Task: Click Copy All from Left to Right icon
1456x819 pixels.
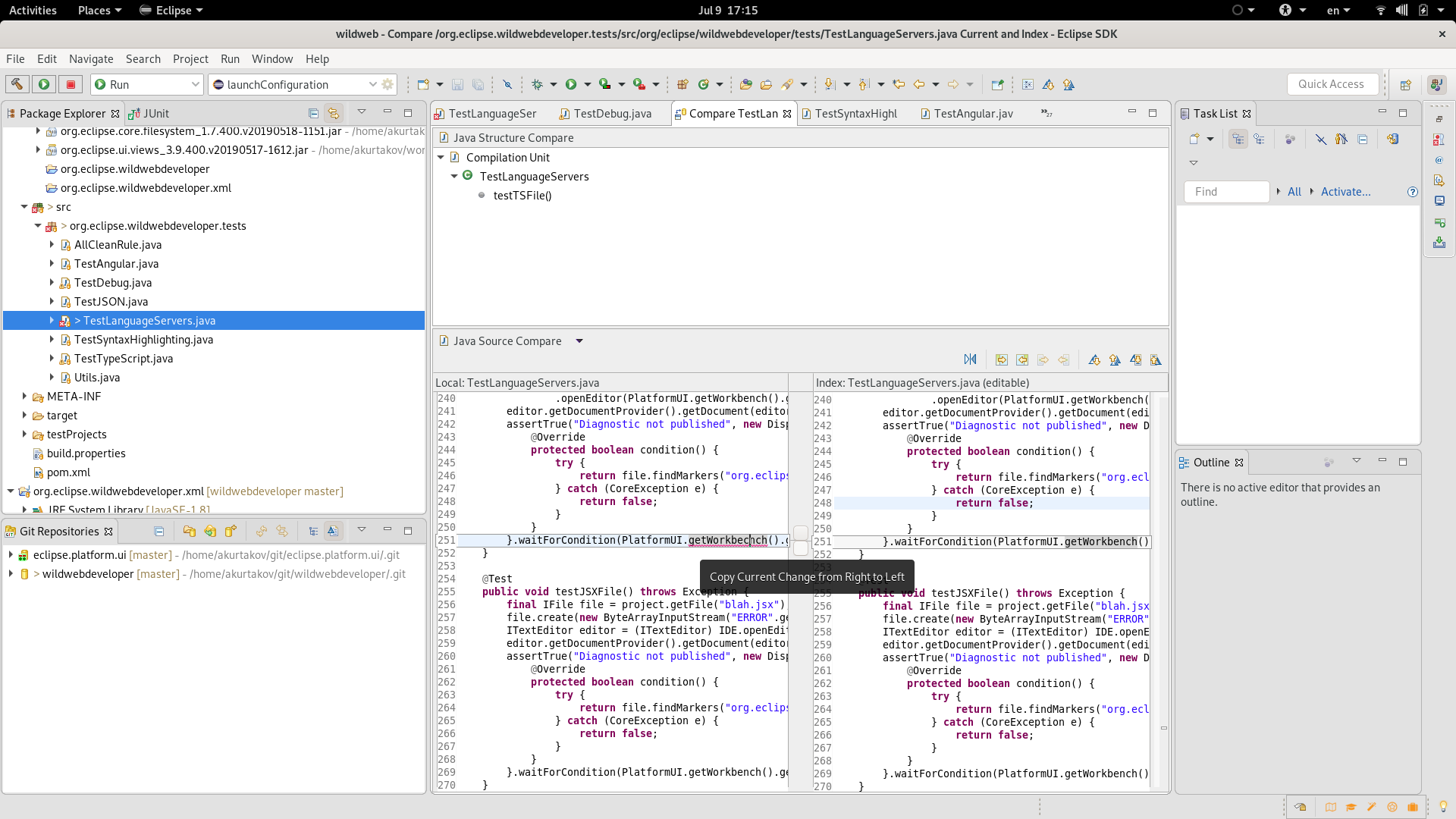Action: [1002, 359]
